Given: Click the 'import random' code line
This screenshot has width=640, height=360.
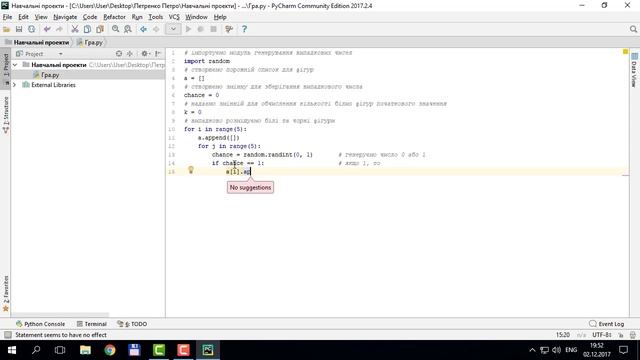Looking at the screenshot, I should (207, 61).
